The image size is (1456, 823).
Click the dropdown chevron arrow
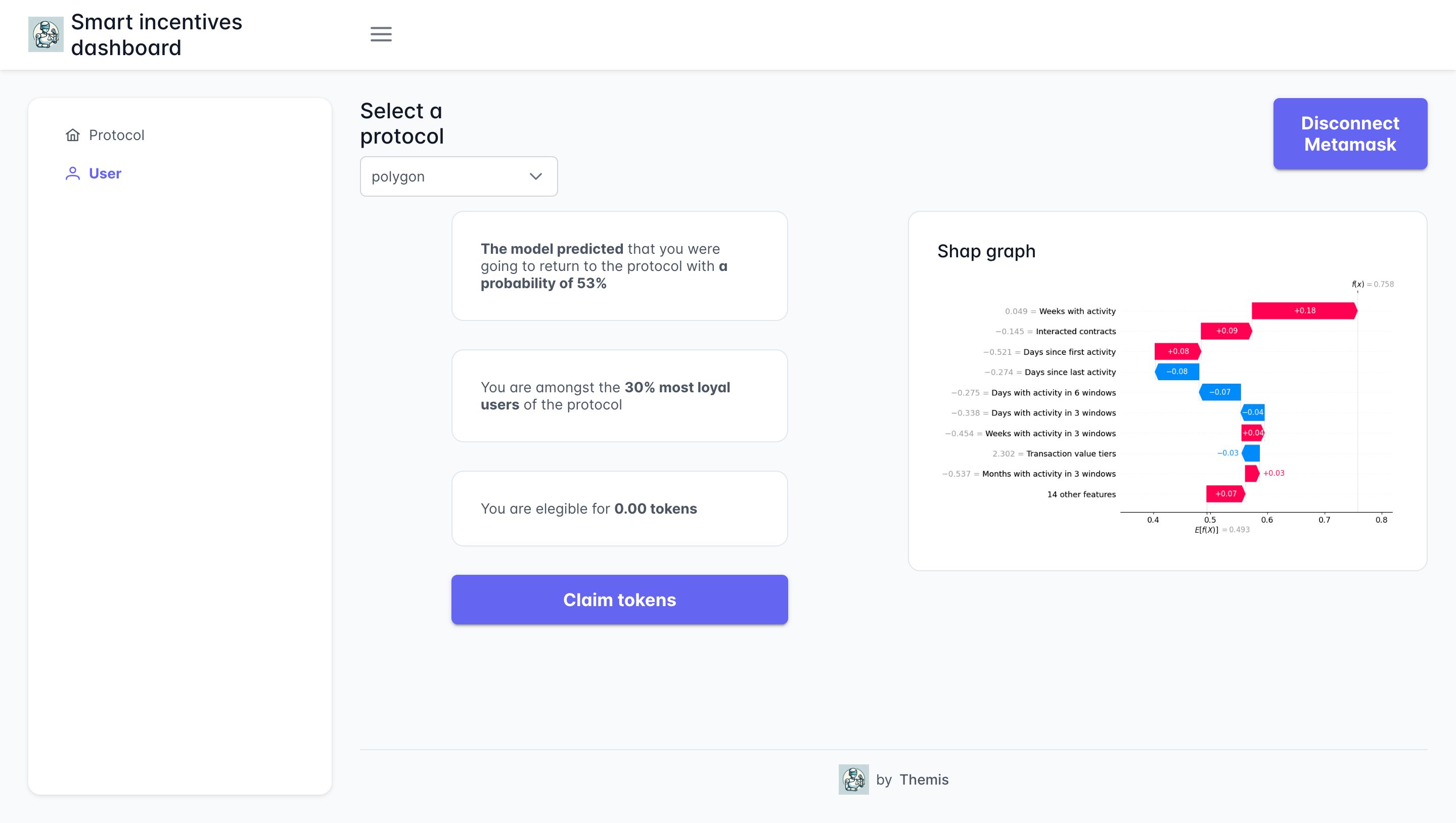[536, 176]
